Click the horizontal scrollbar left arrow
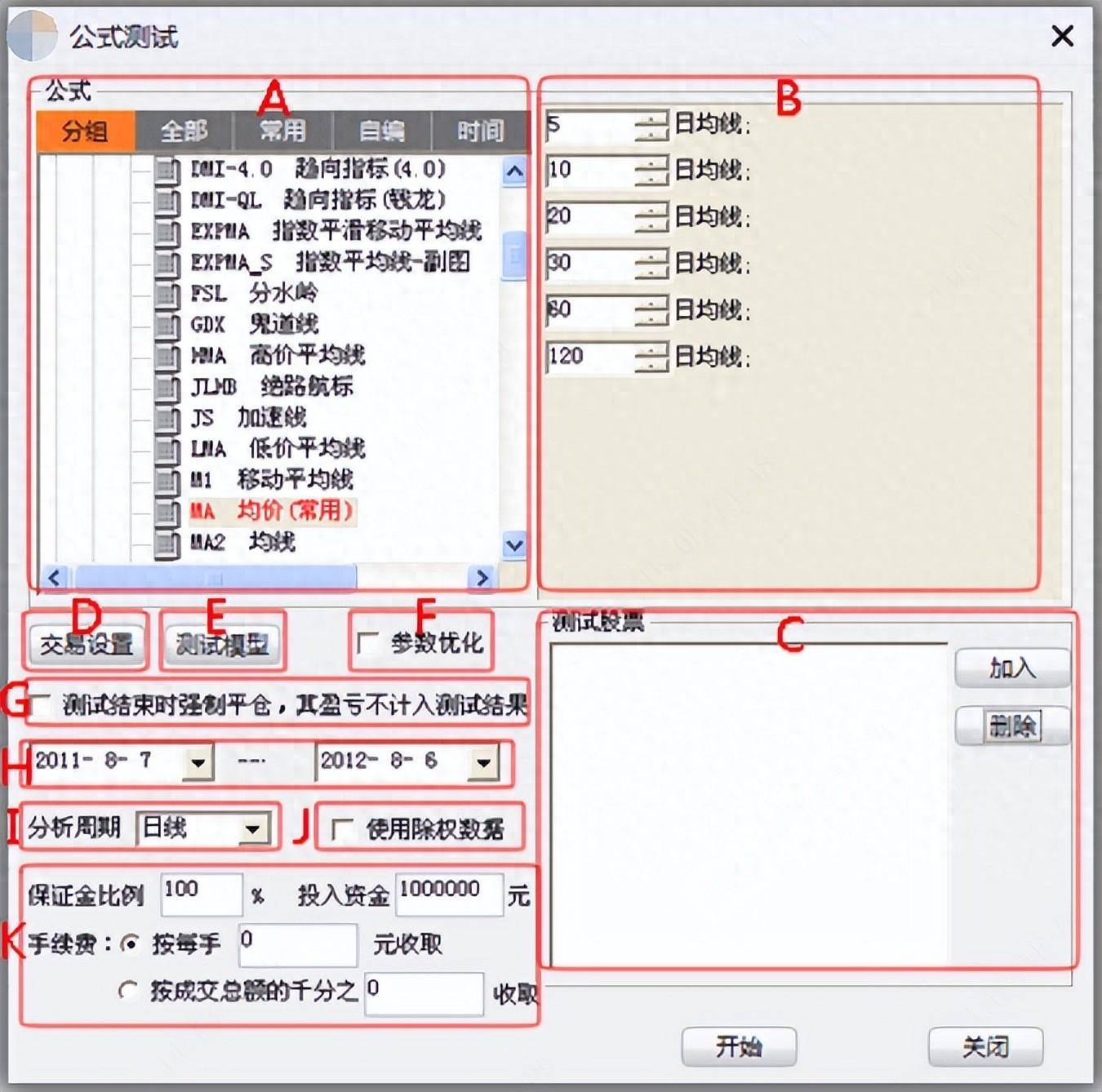This screenshot has width=1102, height=1092. [55, 578]
